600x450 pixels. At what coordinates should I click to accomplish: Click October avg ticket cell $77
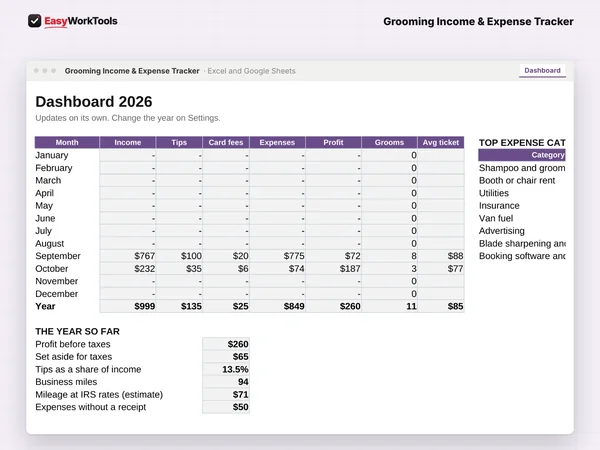[x=441, y=269]
